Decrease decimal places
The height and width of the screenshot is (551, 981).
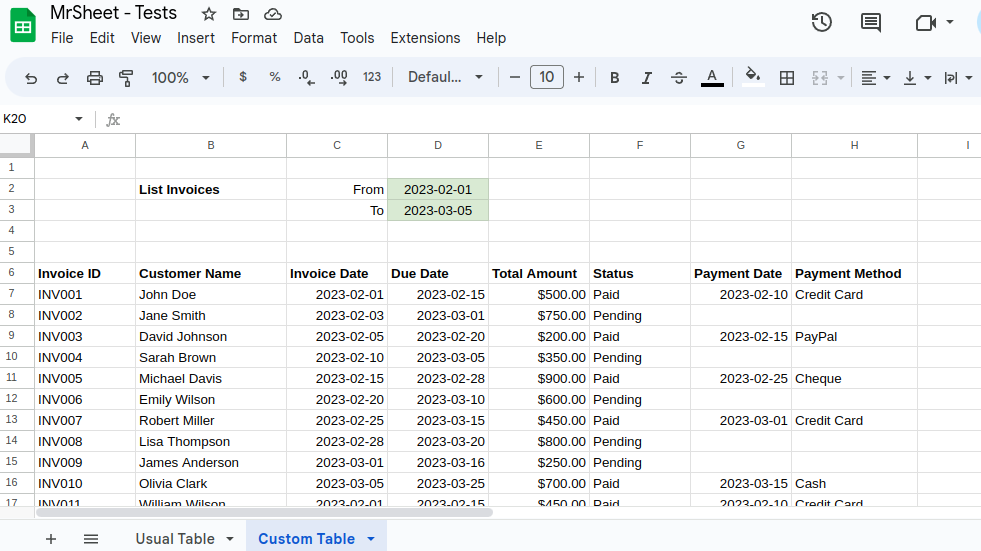(307, 78)
